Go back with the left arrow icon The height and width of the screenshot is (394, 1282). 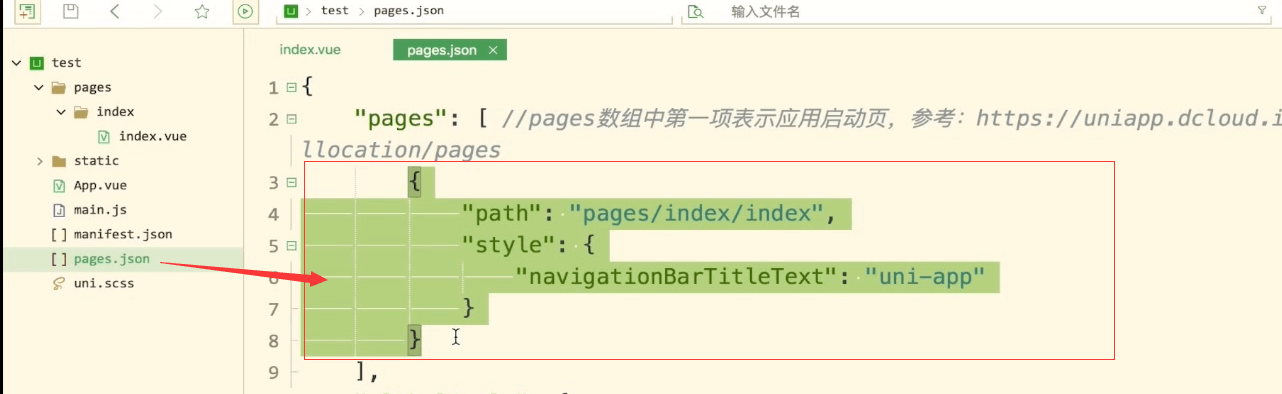pos(114,12)
